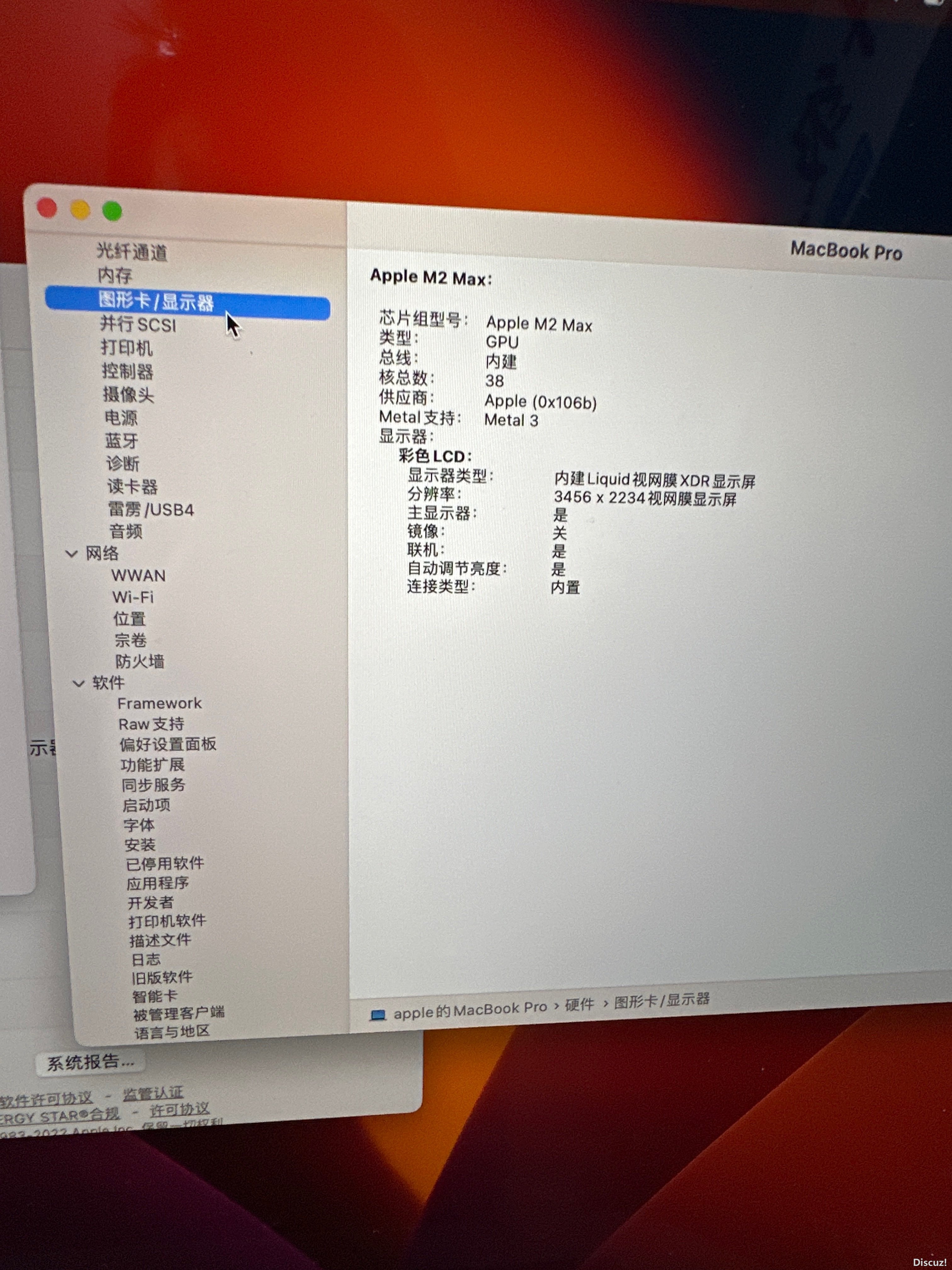Image resolution: width=952 pixels, height=1270 pixels.
Task: Select 功能扩展 in the sidebar
Action: click(153, 765)
